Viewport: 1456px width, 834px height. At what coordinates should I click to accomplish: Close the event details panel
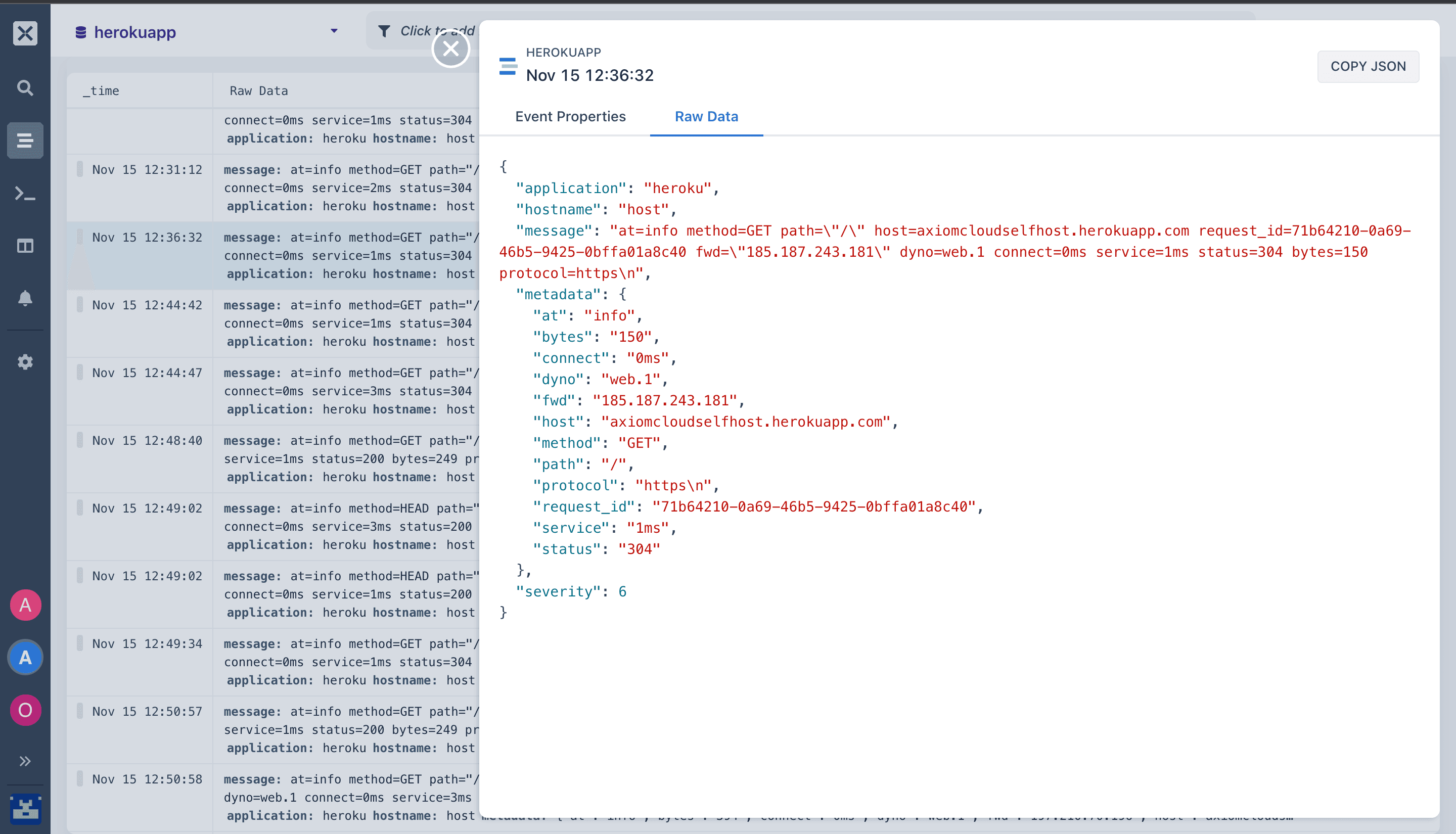451,49
